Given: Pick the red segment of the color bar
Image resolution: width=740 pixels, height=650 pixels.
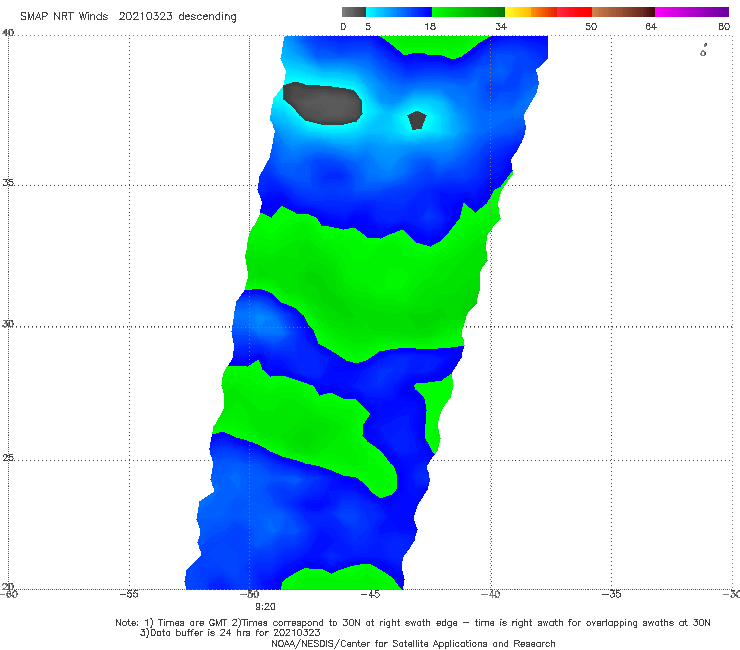Looking at the screenshot, I should (x=574, y=12).
